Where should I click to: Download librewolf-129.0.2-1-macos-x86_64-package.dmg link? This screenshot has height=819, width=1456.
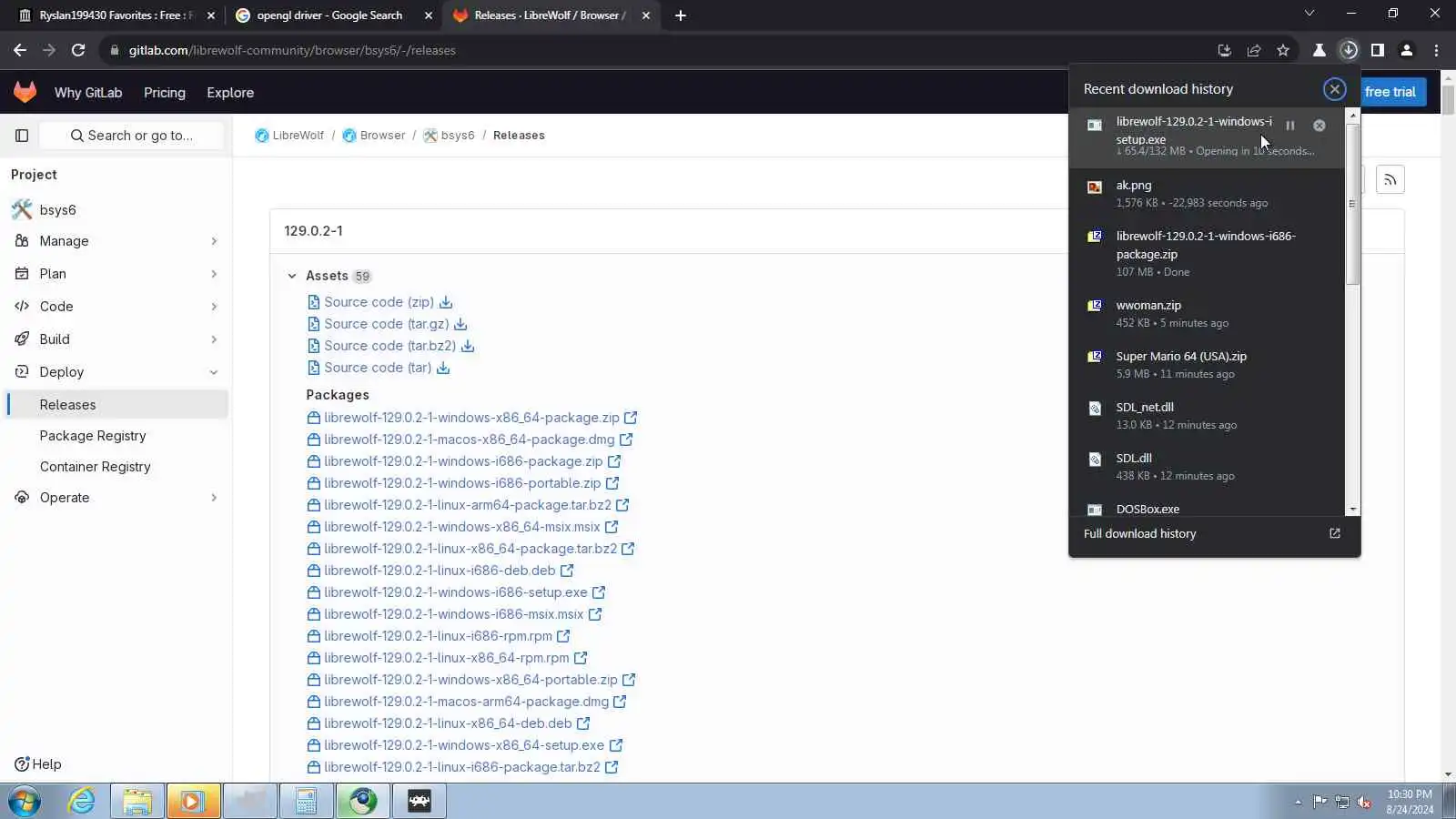[x=469, y=440]
